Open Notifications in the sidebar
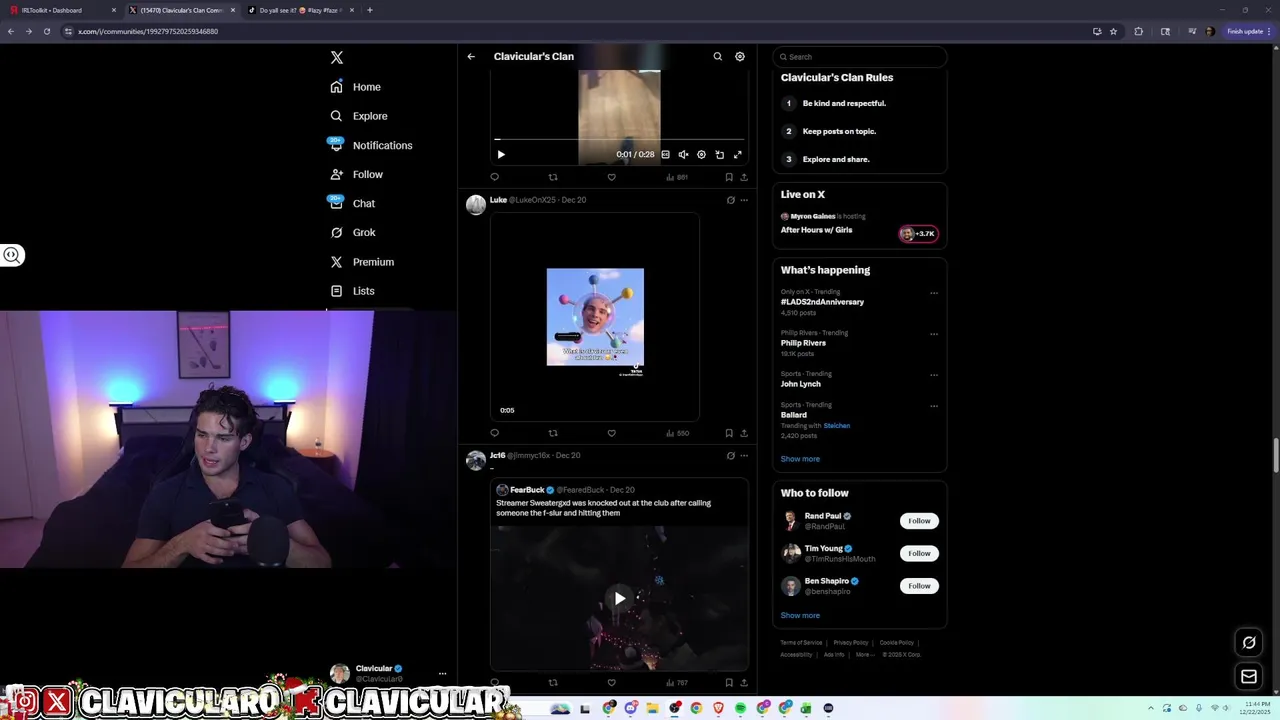 click(x=370, y=145)
